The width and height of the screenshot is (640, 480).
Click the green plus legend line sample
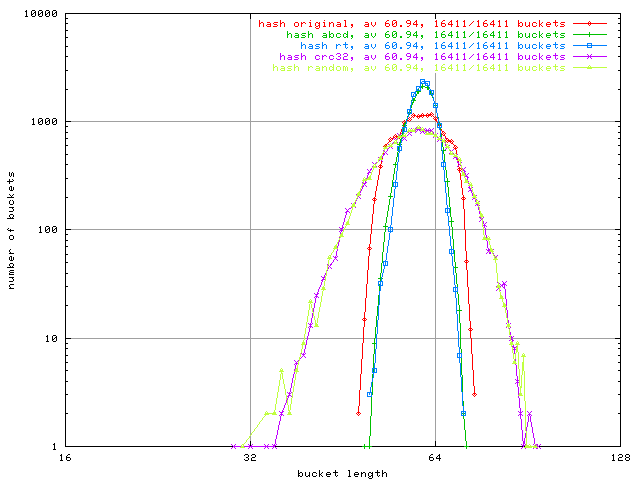click(x=589, y=35)
